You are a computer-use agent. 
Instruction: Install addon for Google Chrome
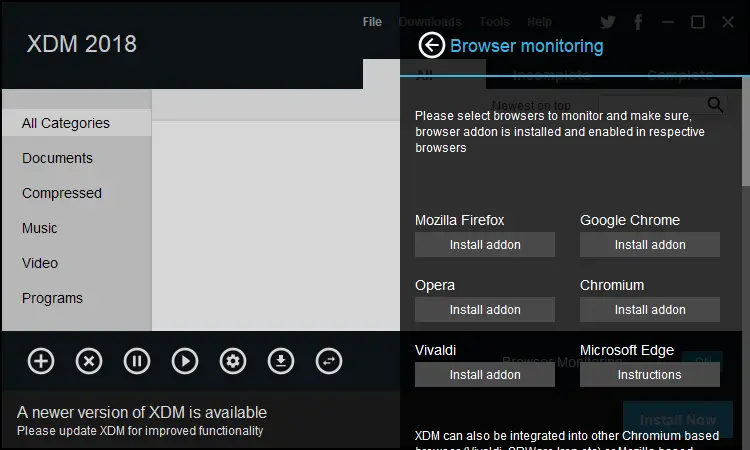650,244
